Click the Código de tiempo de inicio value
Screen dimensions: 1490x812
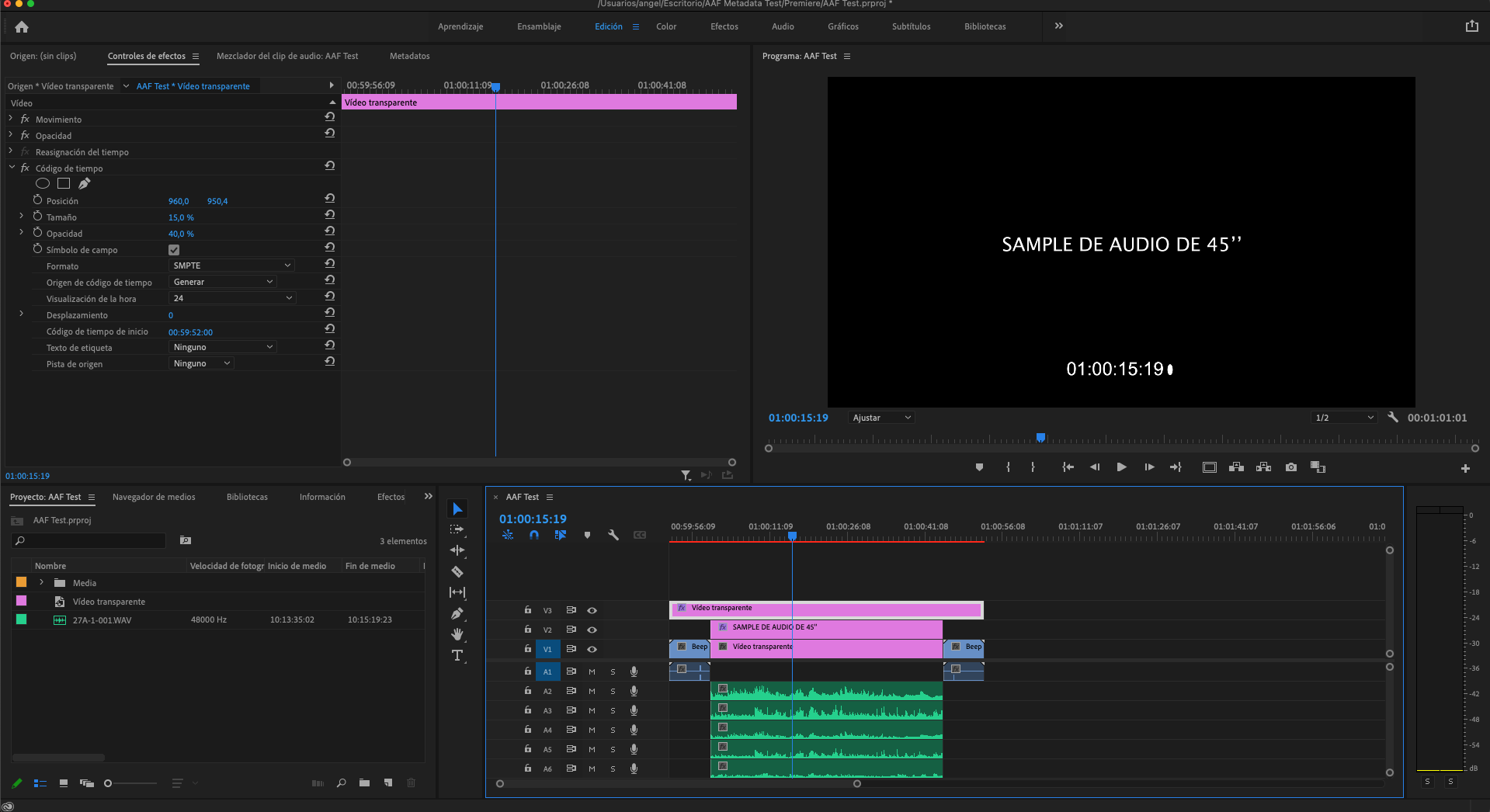coord(190,332)
